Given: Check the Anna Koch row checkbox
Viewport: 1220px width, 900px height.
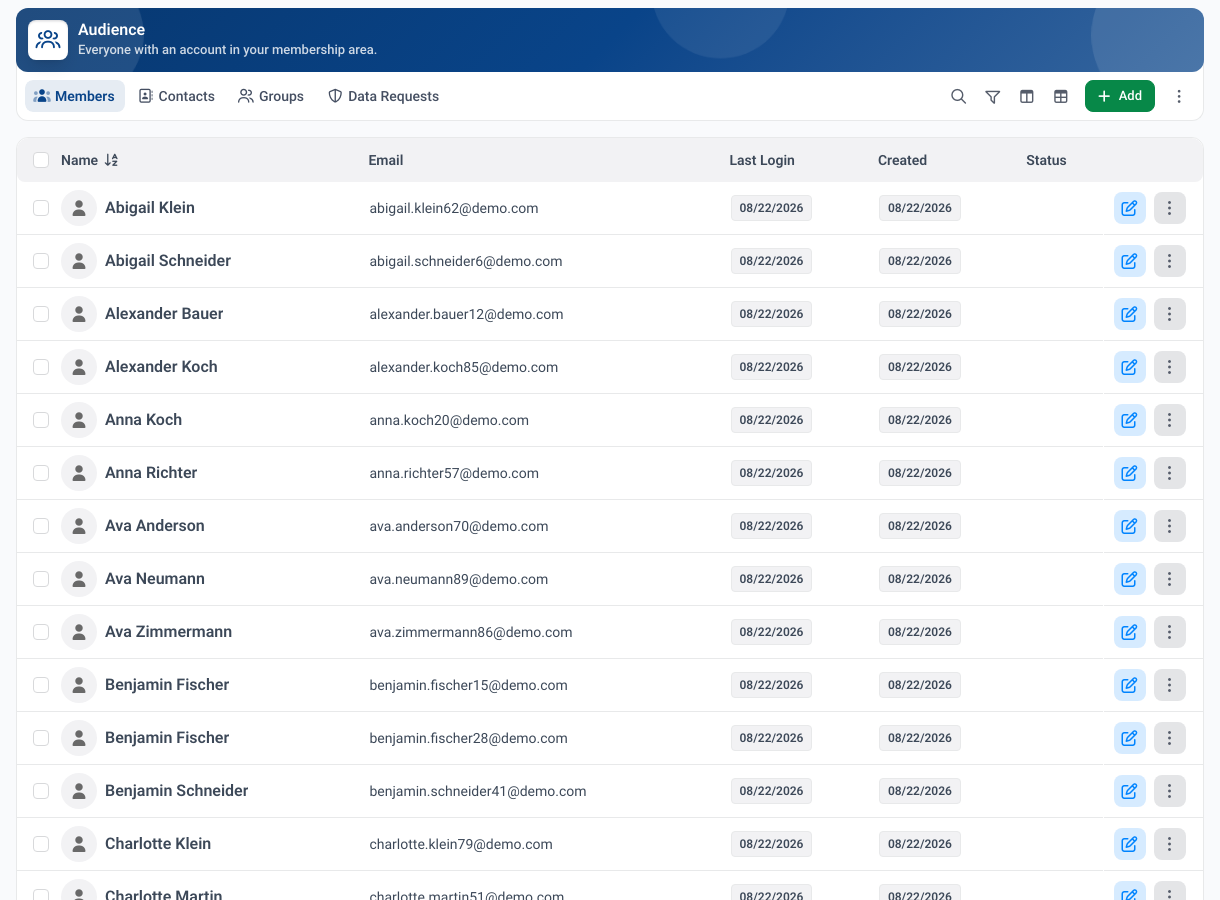Looking at the screenshot, I should 41,420.
